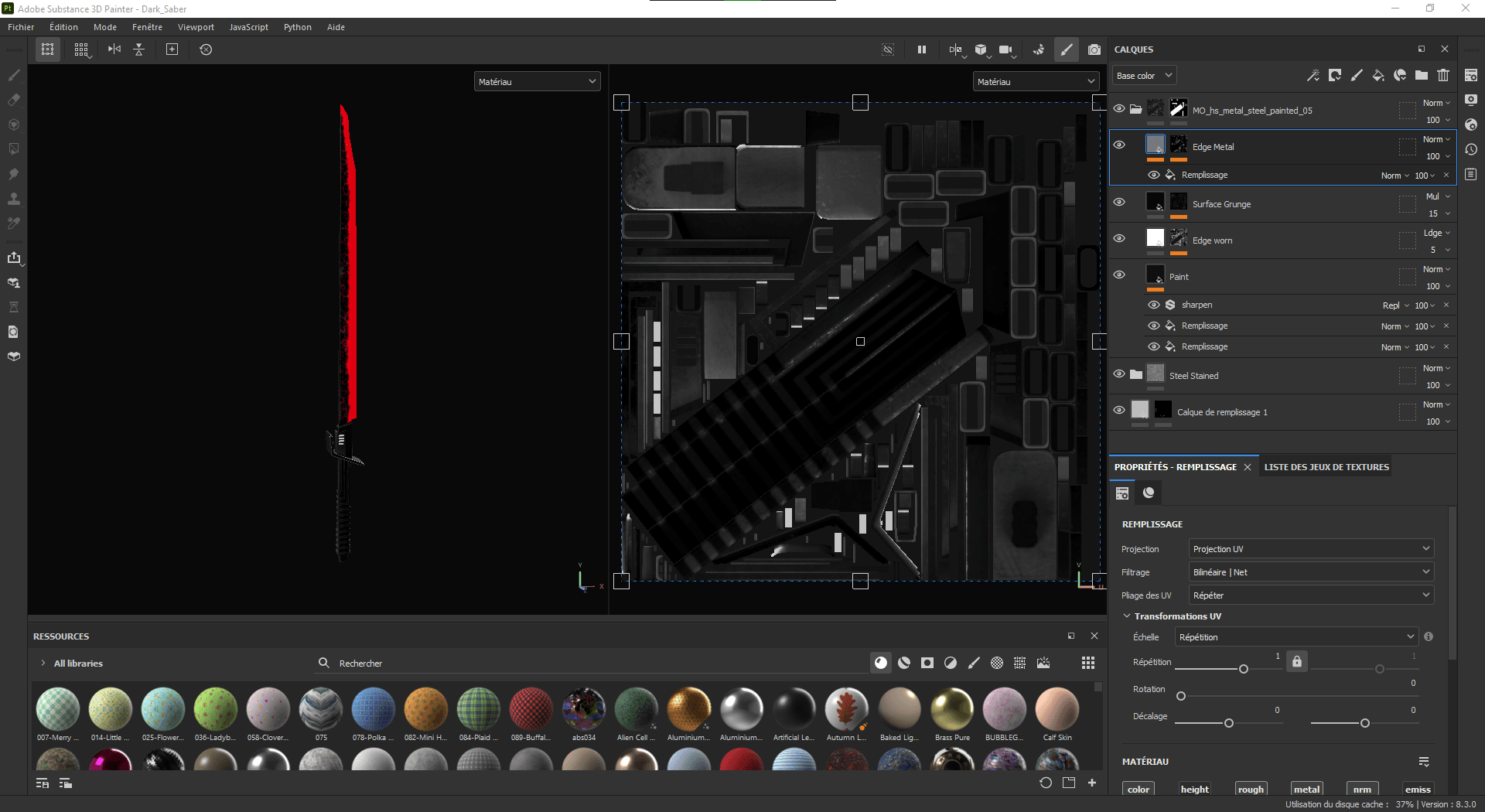
Task: Switch resources to grid view icon
Action: pos(1088,663)
